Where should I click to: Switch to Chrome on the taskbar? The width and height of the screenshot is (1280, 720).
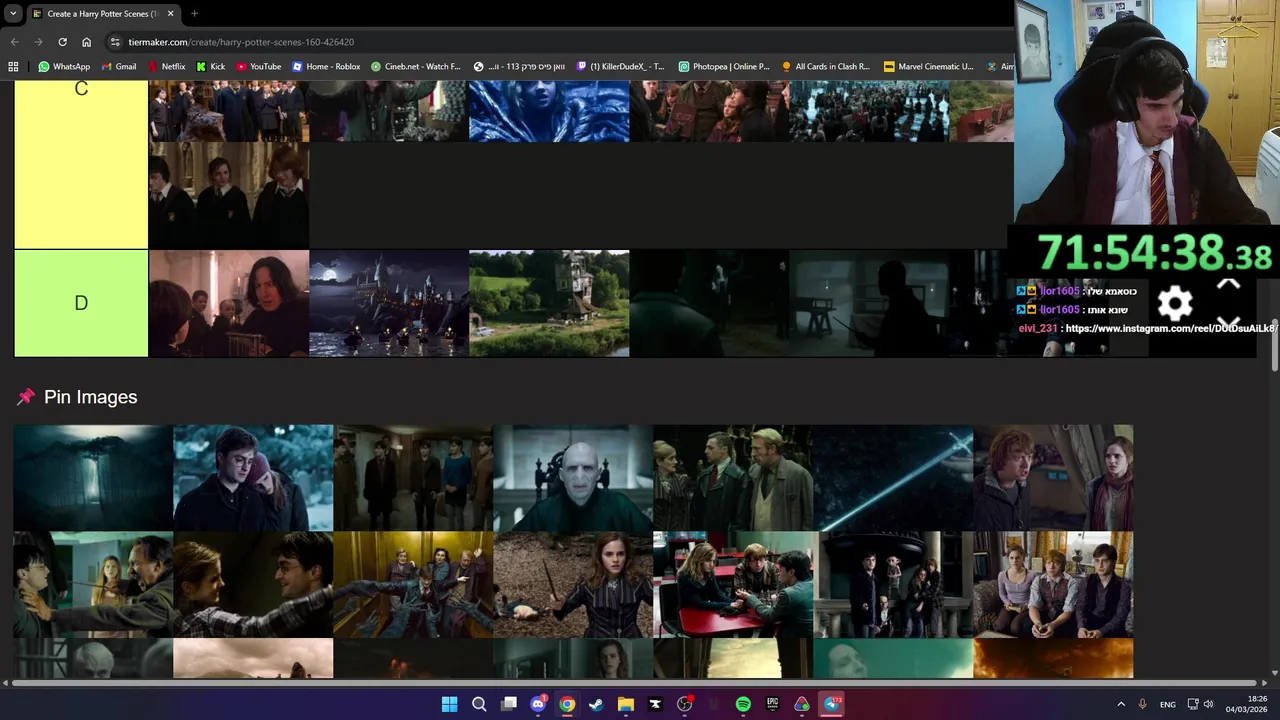pos(567,704)
